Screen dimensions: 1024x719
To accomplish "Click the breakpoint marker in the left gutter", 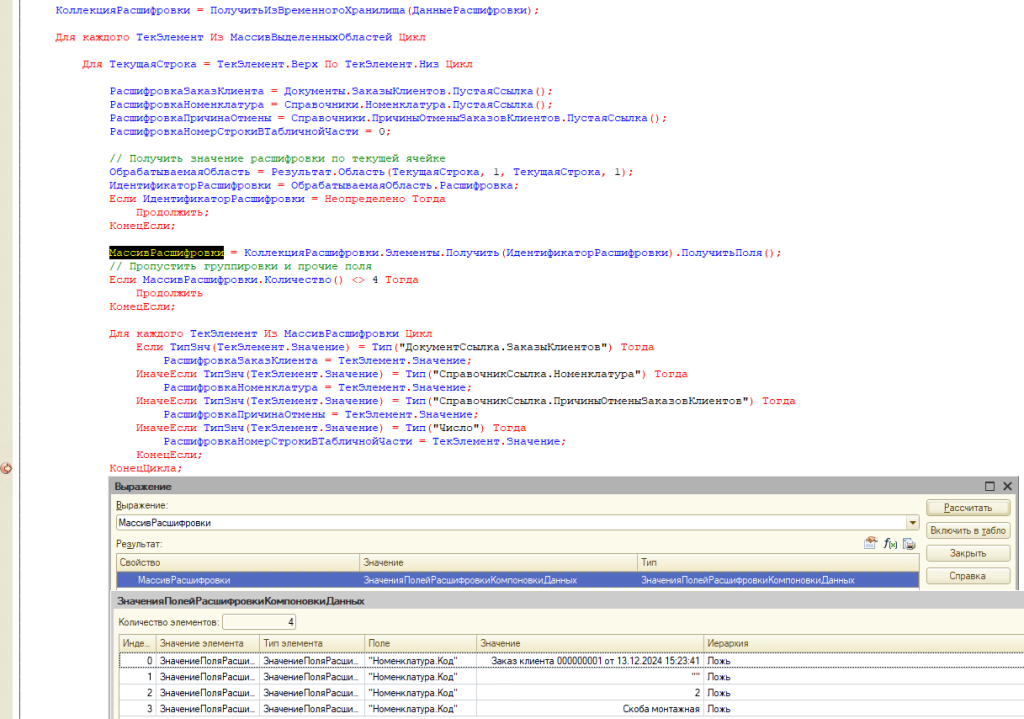I will pos(6,468).
